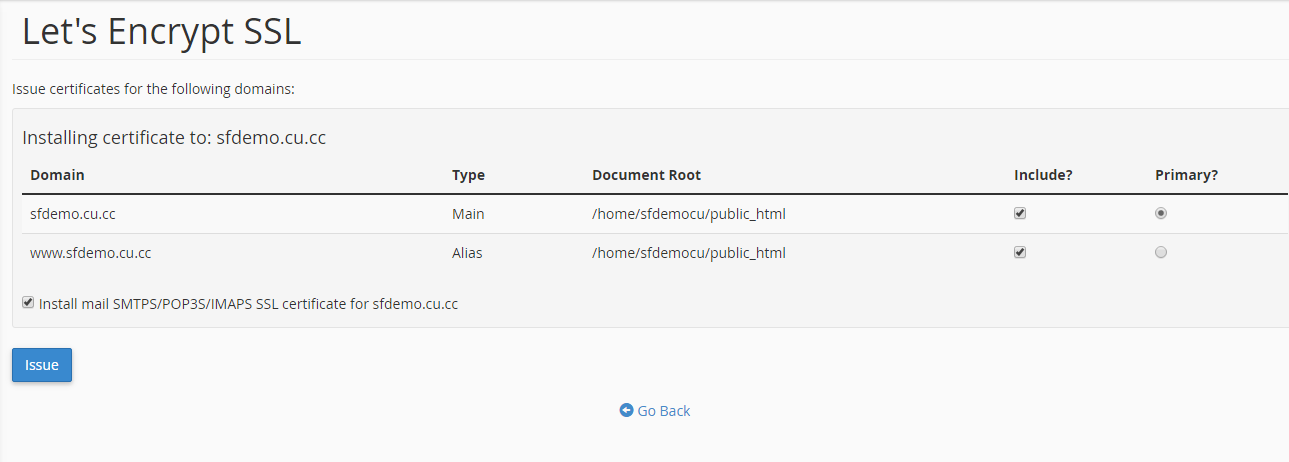Follow the Go Back link text
This screenshot has width=1289, height=462.
point(664,411)
